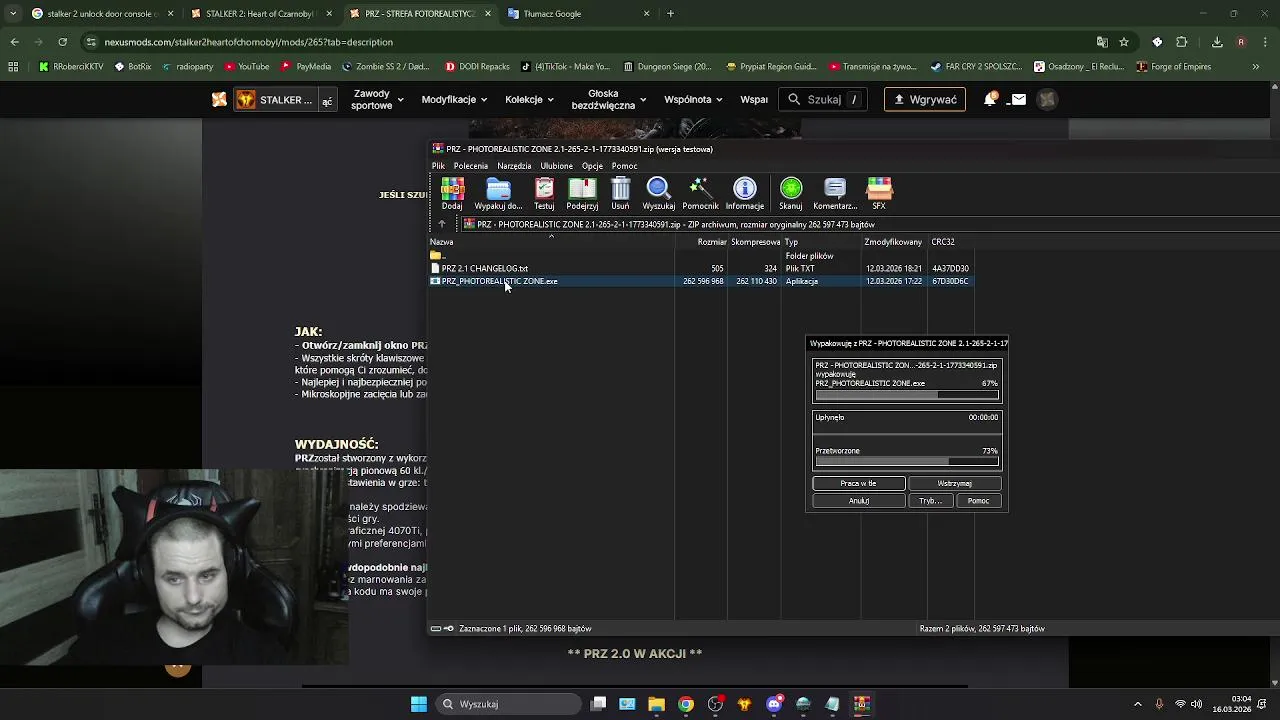Screen dimensions: 1280x720
Task: Go up one folder in WinRAR
Action: (441, 225)
